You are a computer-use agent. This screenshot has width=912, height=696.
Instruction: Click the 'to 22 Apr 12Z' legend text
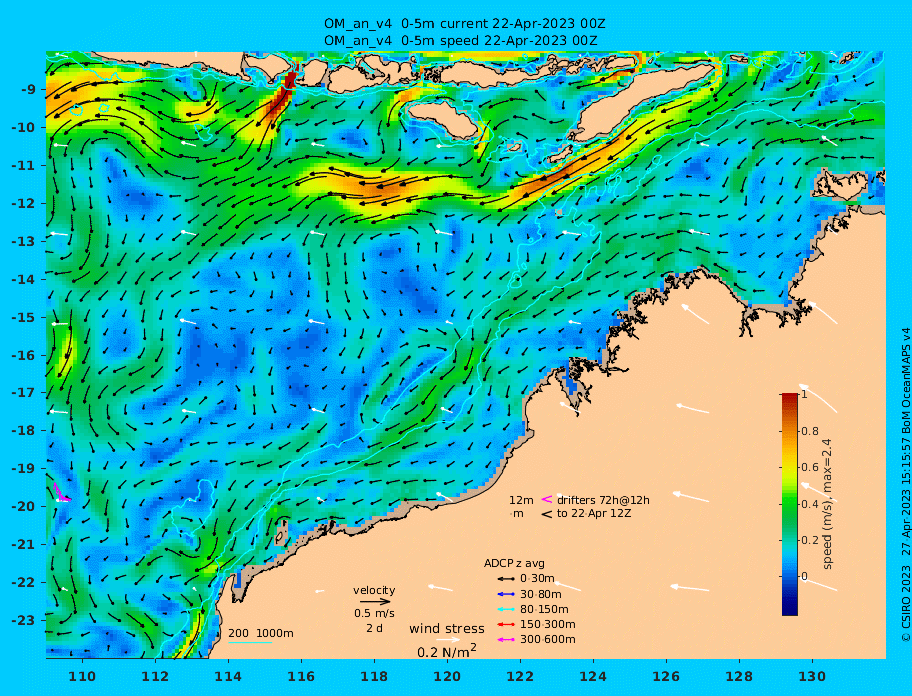pos(594,514)
